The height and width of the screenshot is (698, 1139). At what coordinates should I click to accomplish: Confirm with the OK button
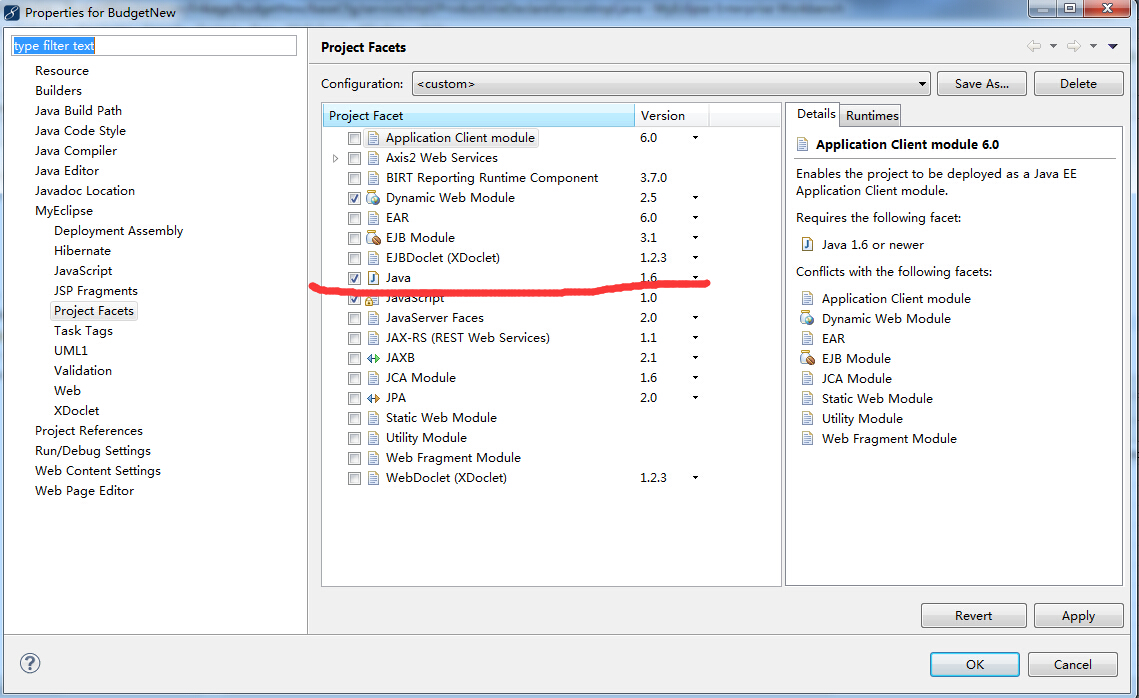[x=975, y=665]
